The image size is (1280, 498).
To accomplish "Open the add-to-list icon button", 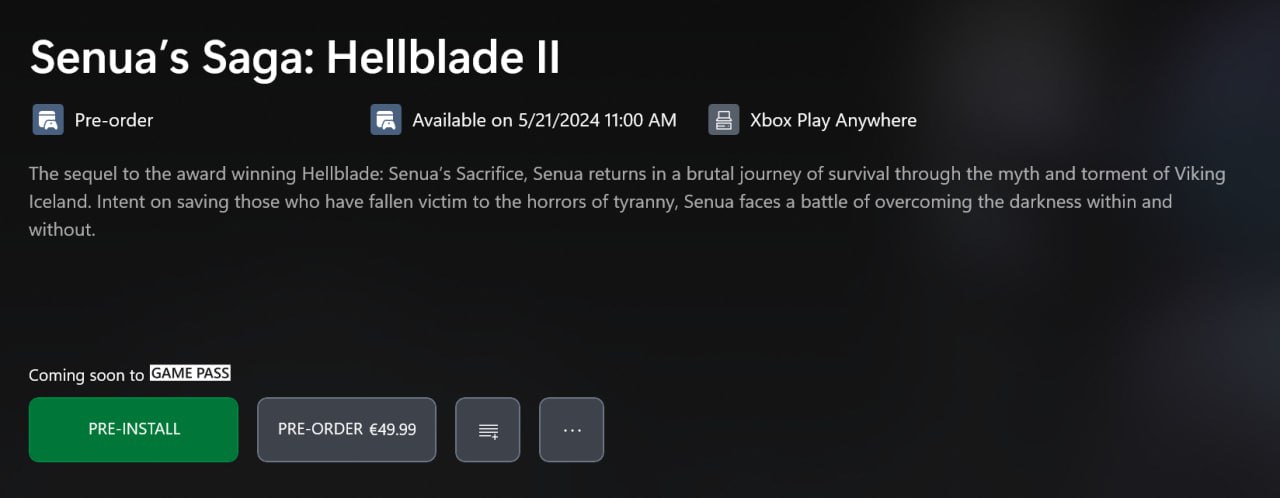I will 488,430.
